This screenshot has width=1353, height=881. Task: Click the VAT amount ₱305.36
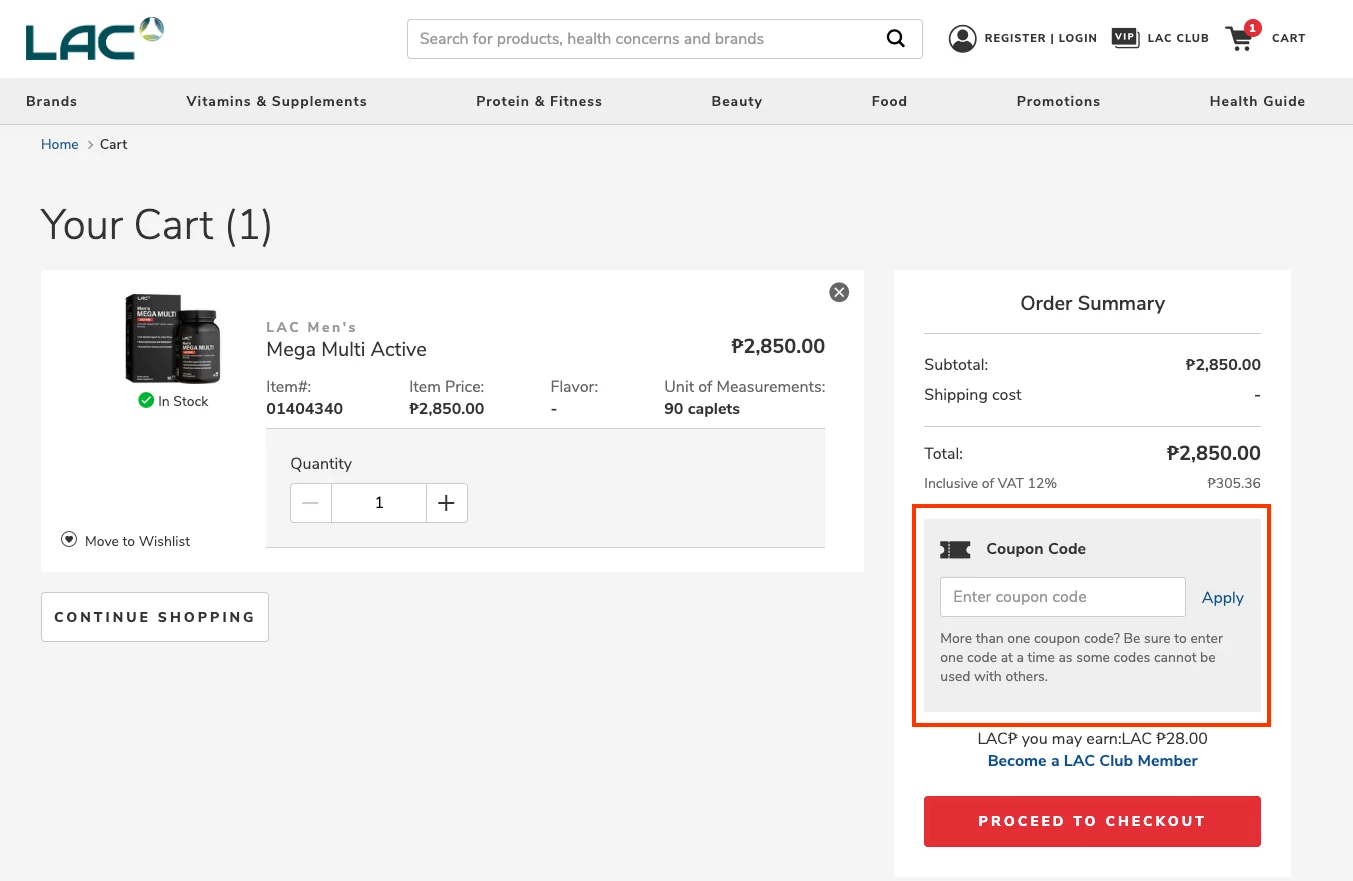coord(1234,483)
